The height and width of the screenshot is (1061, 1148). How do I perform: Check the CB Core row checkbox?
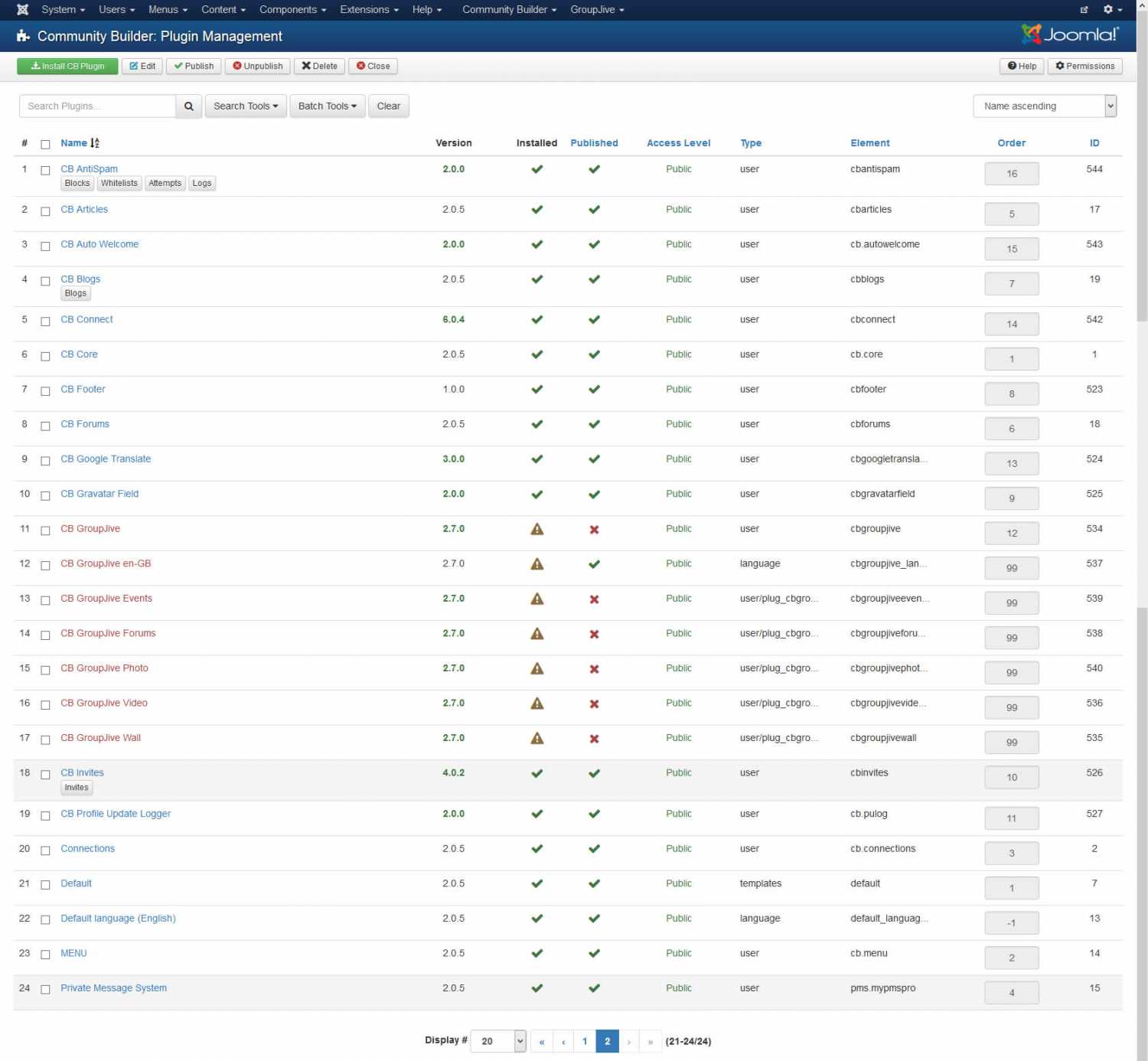point(45,356)
